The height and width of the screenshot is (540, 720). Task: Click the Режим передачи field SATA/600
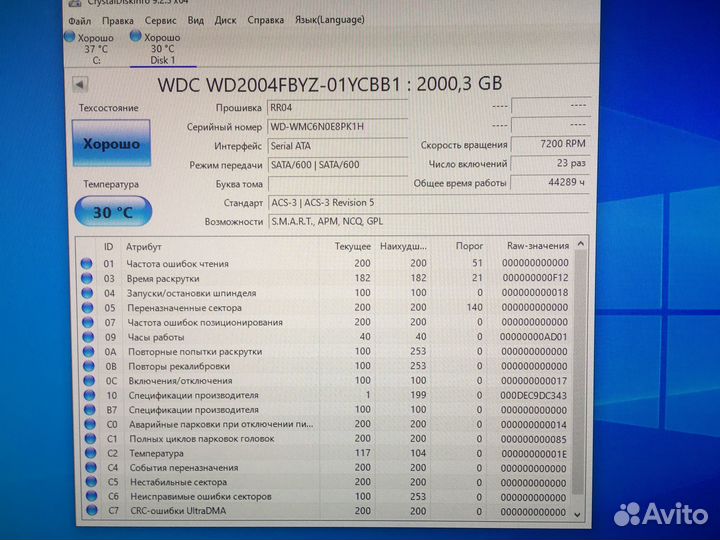tap(338, 164)
